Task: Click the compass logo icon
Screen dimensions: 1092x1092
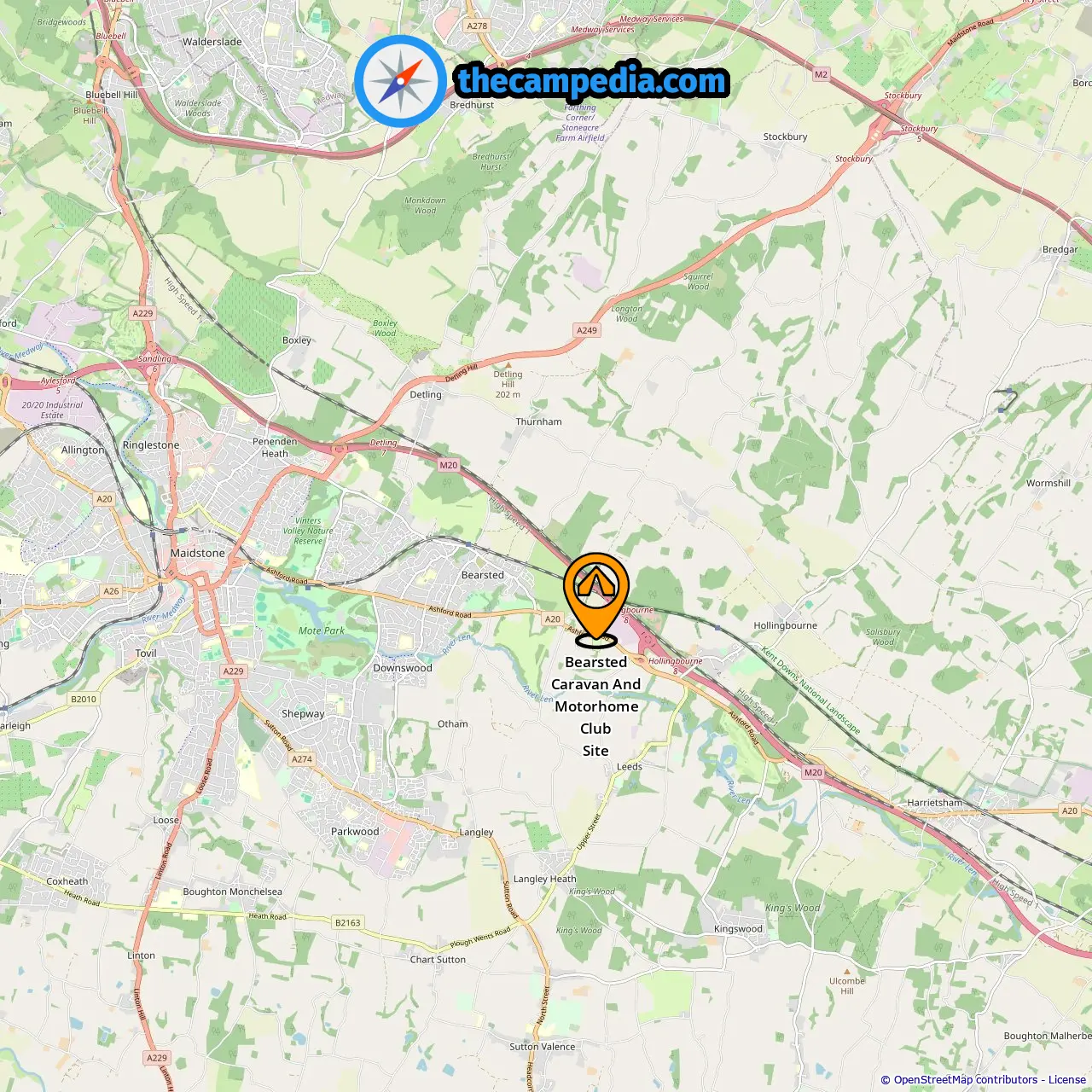Action: click(x=400, y=81)
